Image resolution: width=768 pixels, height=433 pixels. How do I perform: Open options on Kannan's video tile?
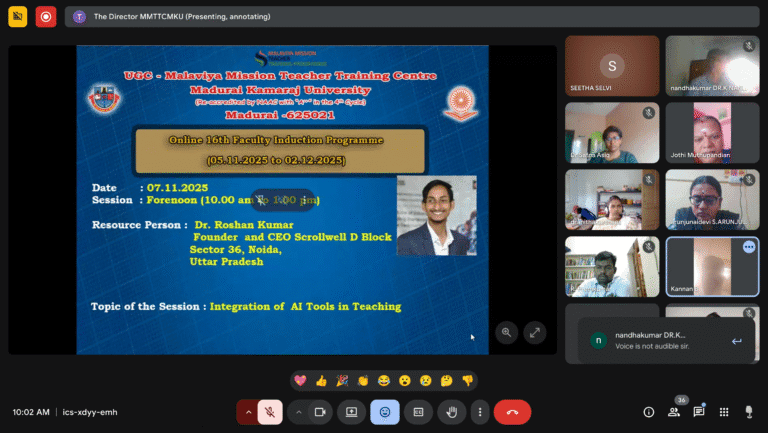point(748,247)
